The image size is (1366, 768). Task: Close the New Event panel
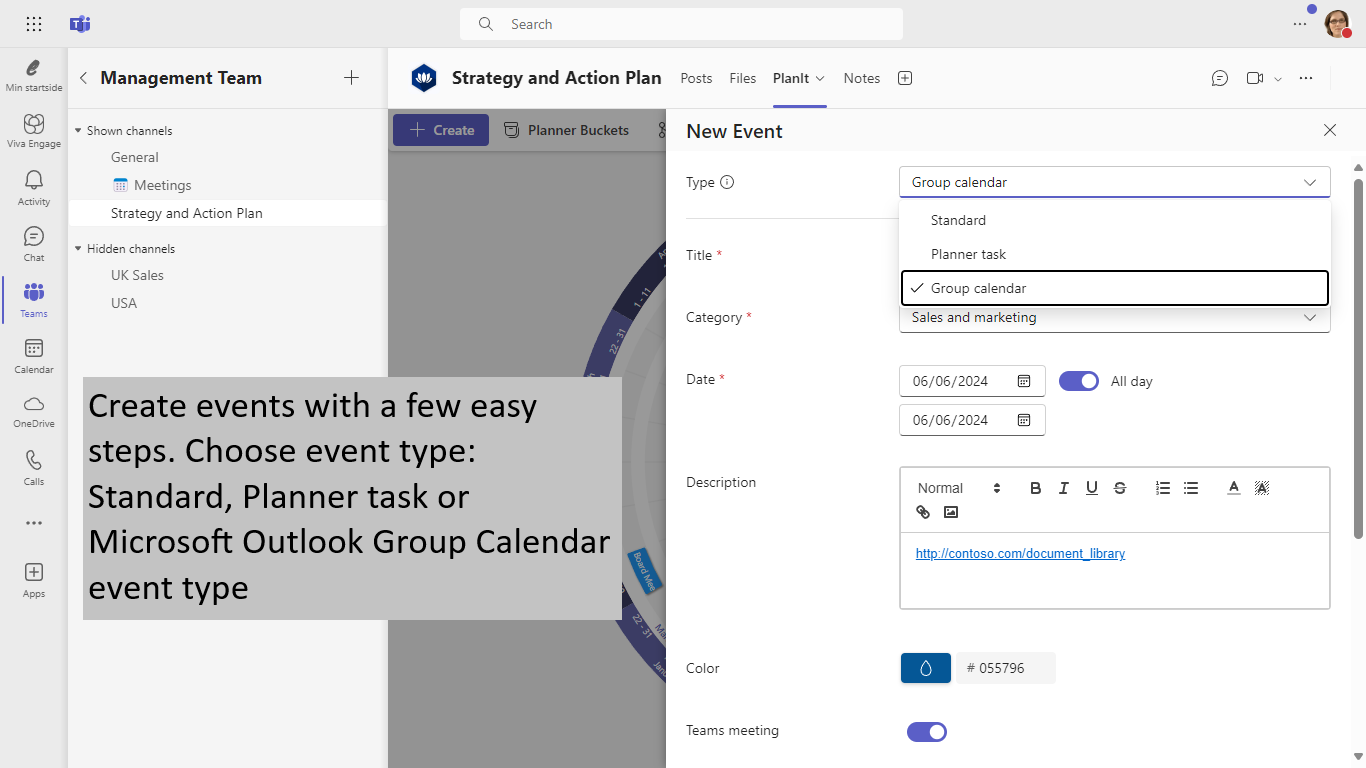point(1330,130)
